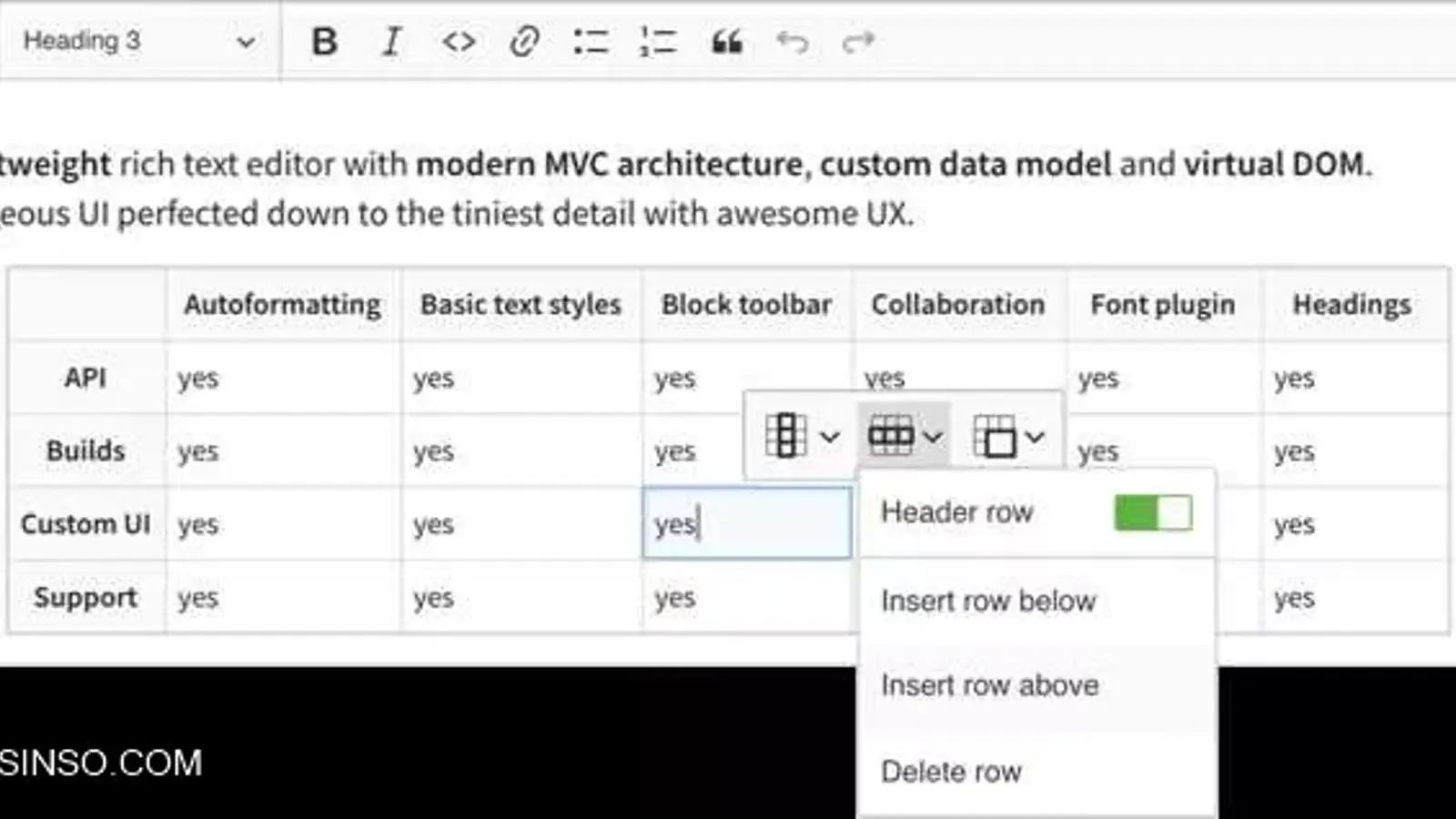The width and height of the screenshot is (1456, 819).
Task: Choose Insert row below from the menu
Action: point(988,601)
